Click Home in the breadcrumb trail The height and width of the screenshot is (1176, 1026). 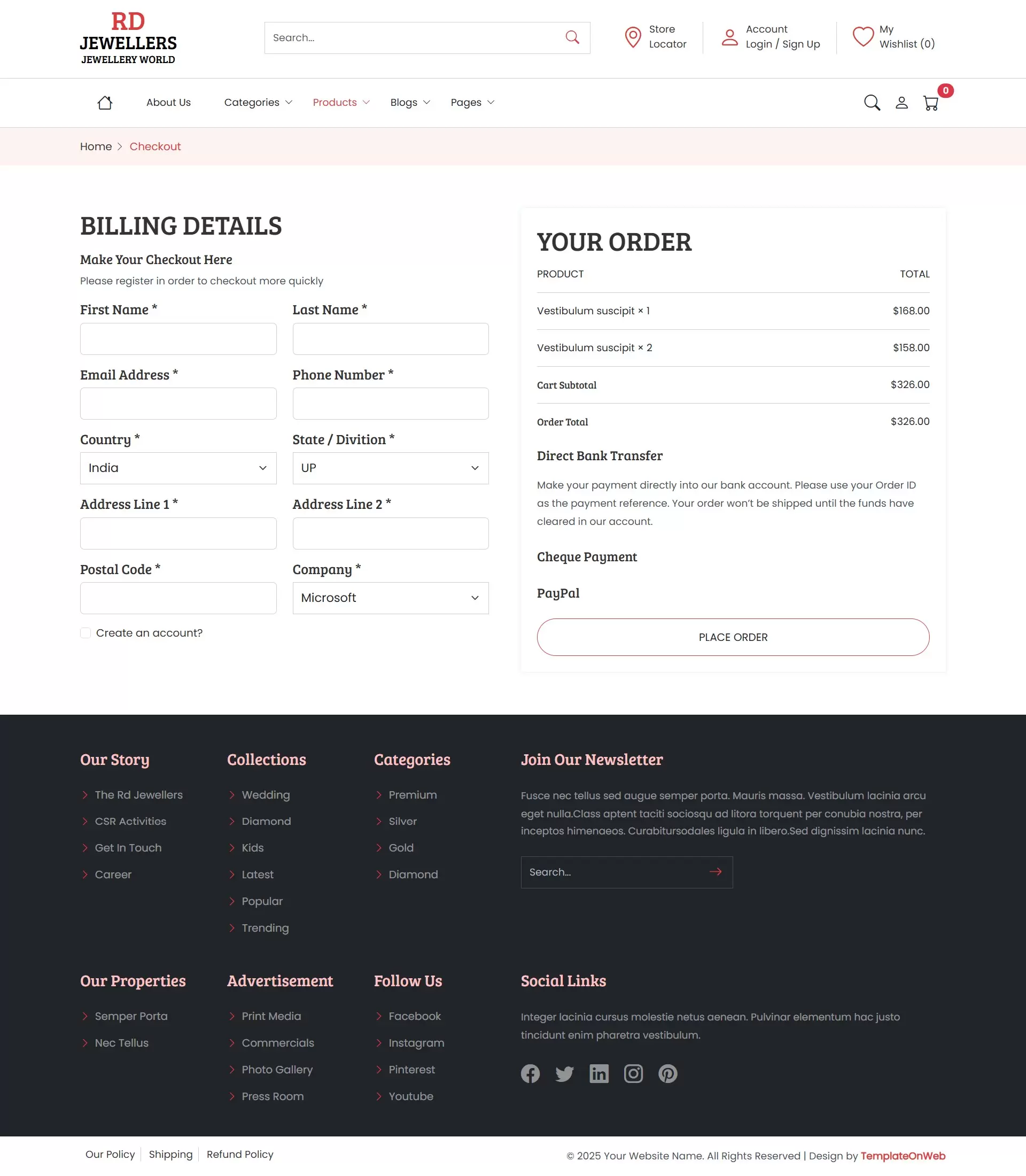[96, 146]
